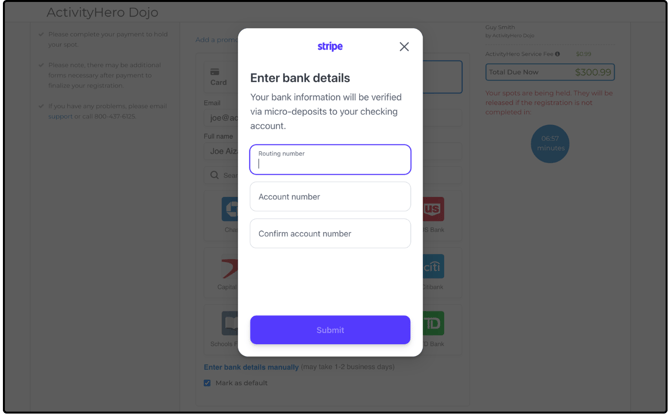The image size is (670, 416).
Task: Click the bank search magnifier icon
Action: pyautogui.click(x=214, y=175)
